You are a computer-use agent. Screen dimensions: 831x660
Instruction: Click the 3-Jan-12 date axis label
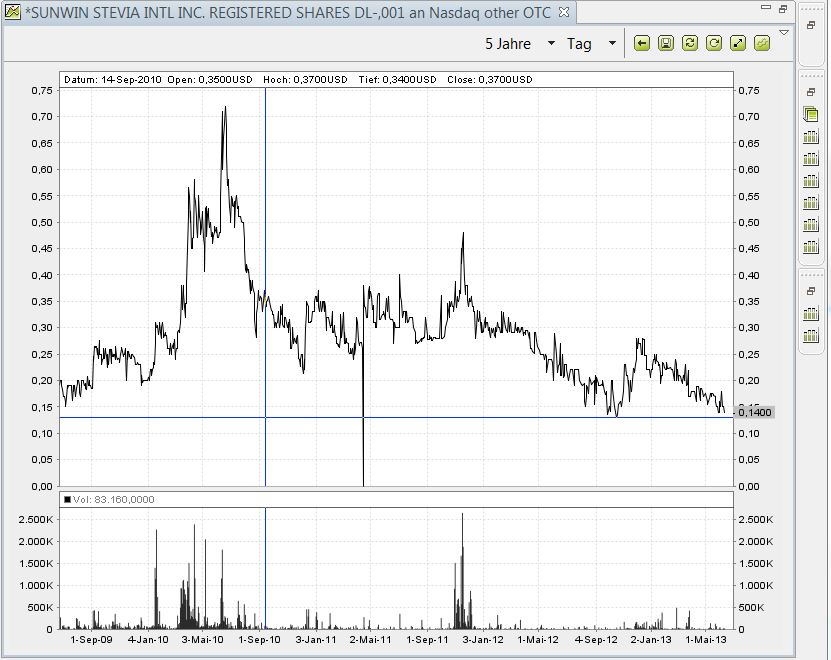(x=483, y=639)
